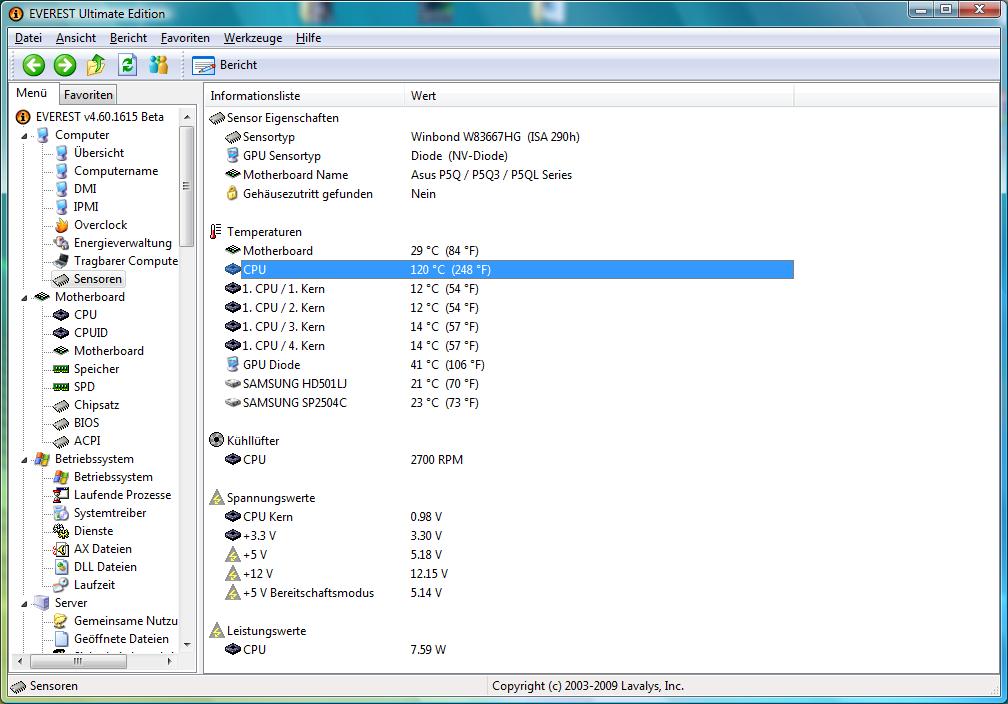Open DLL Dateien tree item
Screen dimensions: 1008x704
[x=105, y=567]
